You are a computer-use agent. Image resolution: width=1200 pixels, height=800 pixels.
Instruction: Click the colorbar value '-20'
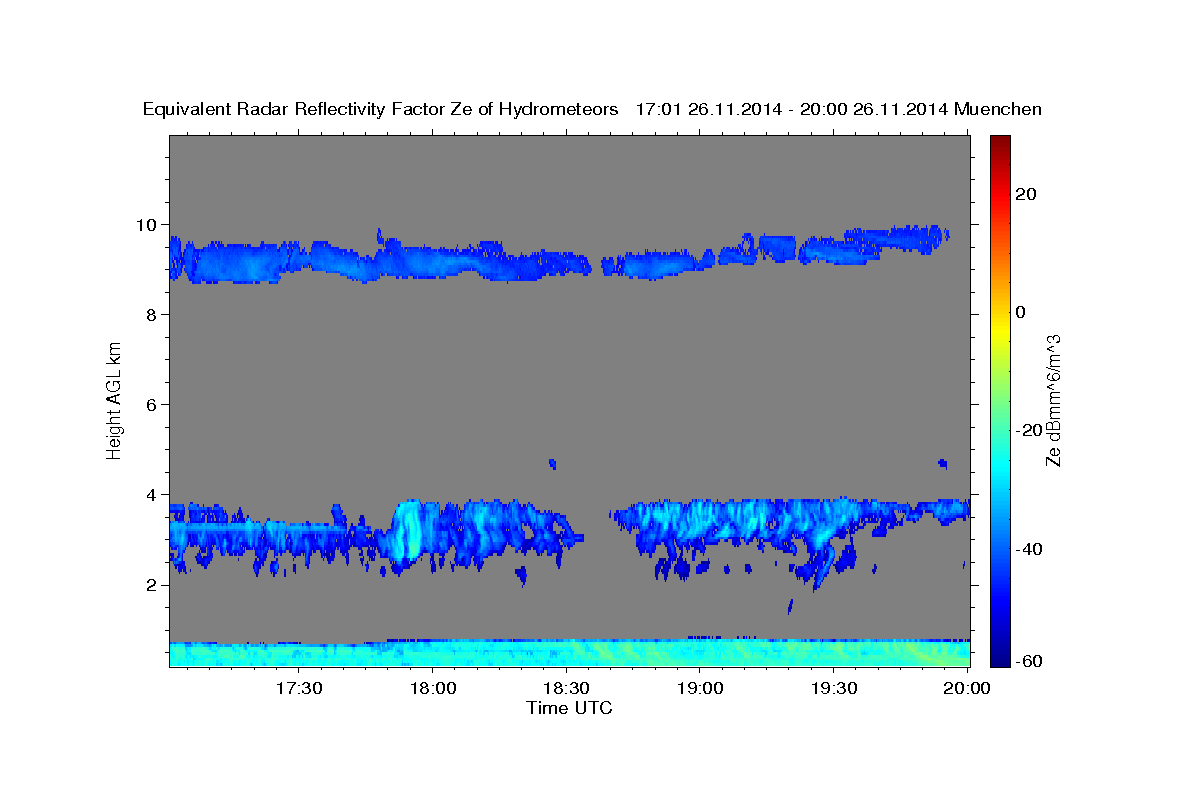pos(1030,430)
